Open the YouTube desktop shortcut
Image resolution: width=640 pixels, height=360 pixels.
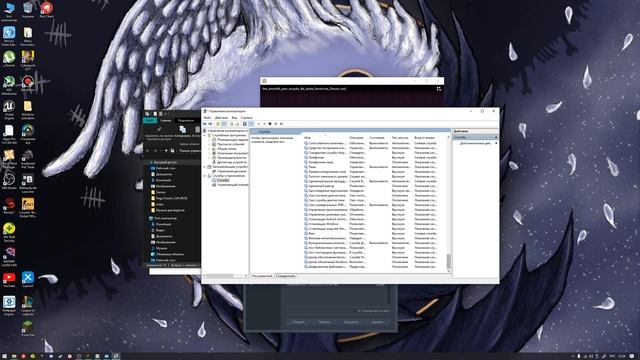coord(9,280)
